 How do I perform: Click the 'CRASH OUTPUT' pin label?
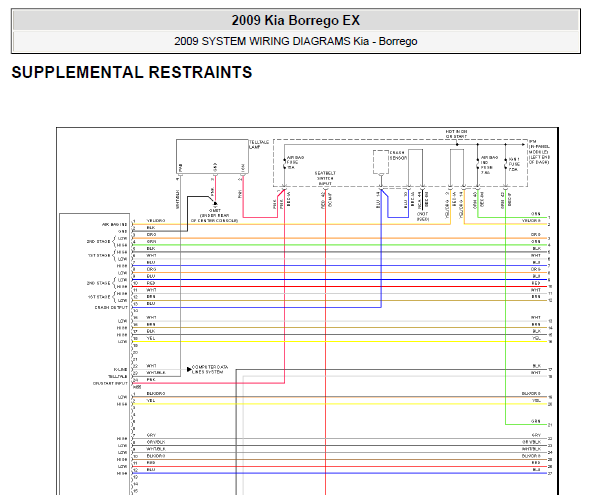111,307
